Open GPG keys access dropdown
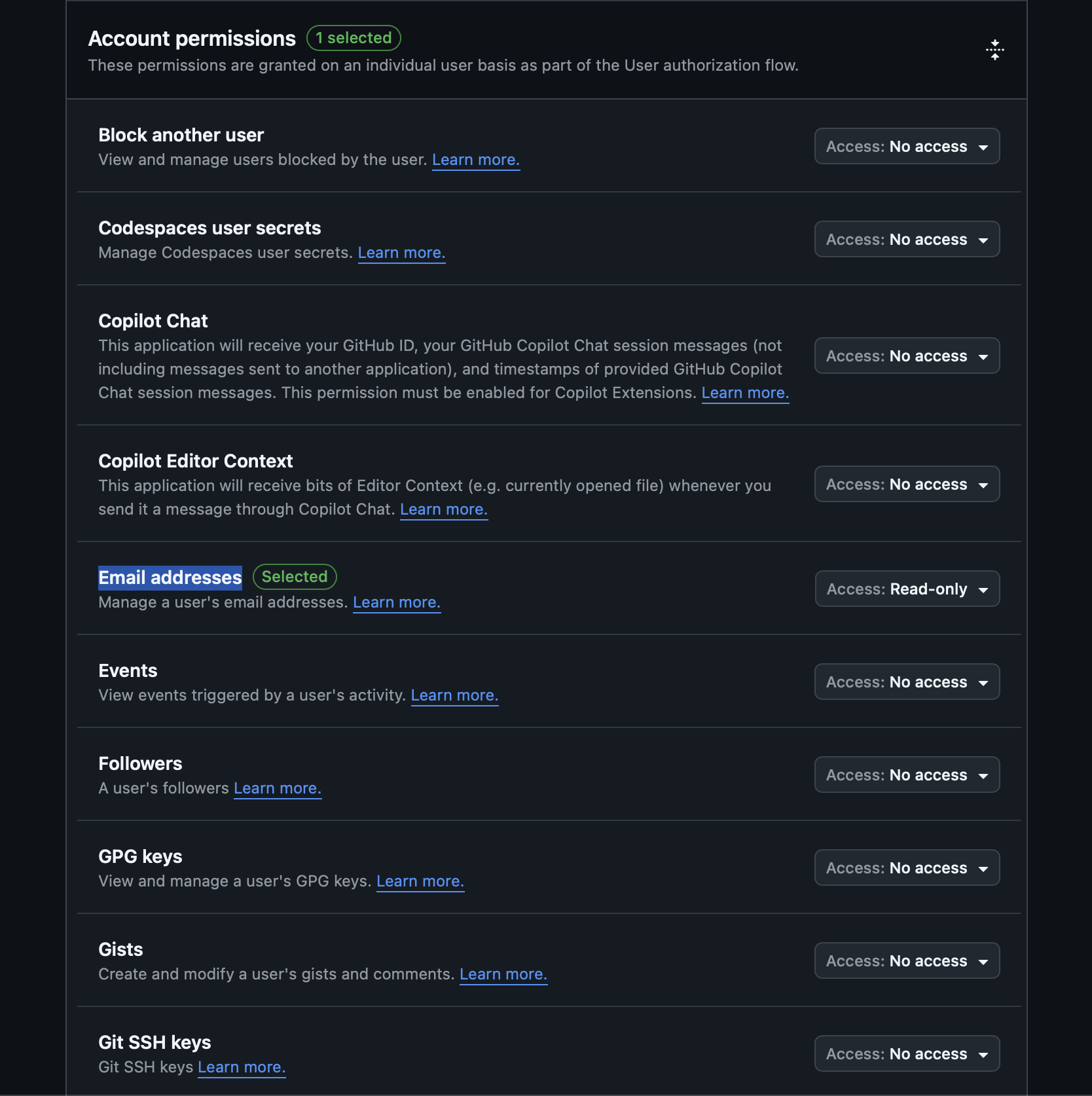This screenshot has height=1096, width=1092. tap(907, 868)
